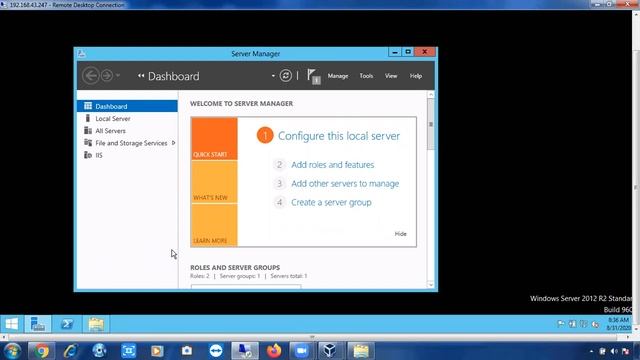Open the host Windows 7 Start orb
Screen dimensions: 640x360
coord(12,351)
